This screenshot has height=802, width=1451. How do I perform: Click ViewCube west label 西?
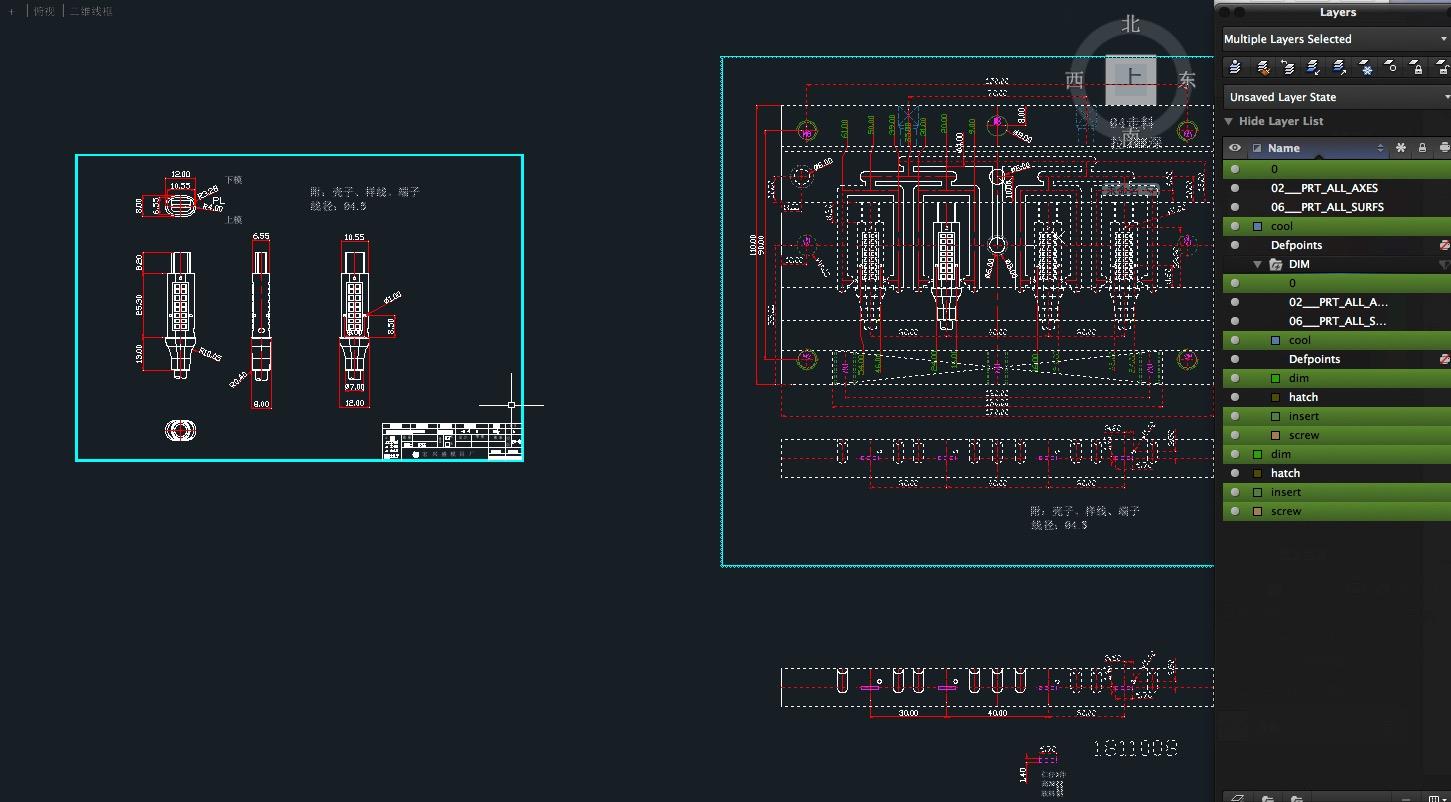(1075, 80)
